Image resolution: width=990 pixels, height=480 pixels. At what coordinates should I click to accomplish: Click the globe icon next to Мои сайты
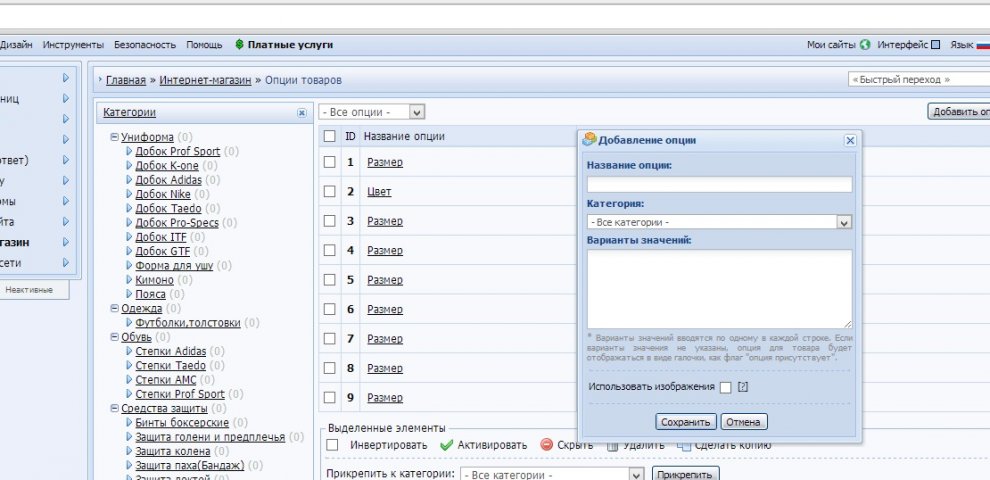[x=865, y=45]
